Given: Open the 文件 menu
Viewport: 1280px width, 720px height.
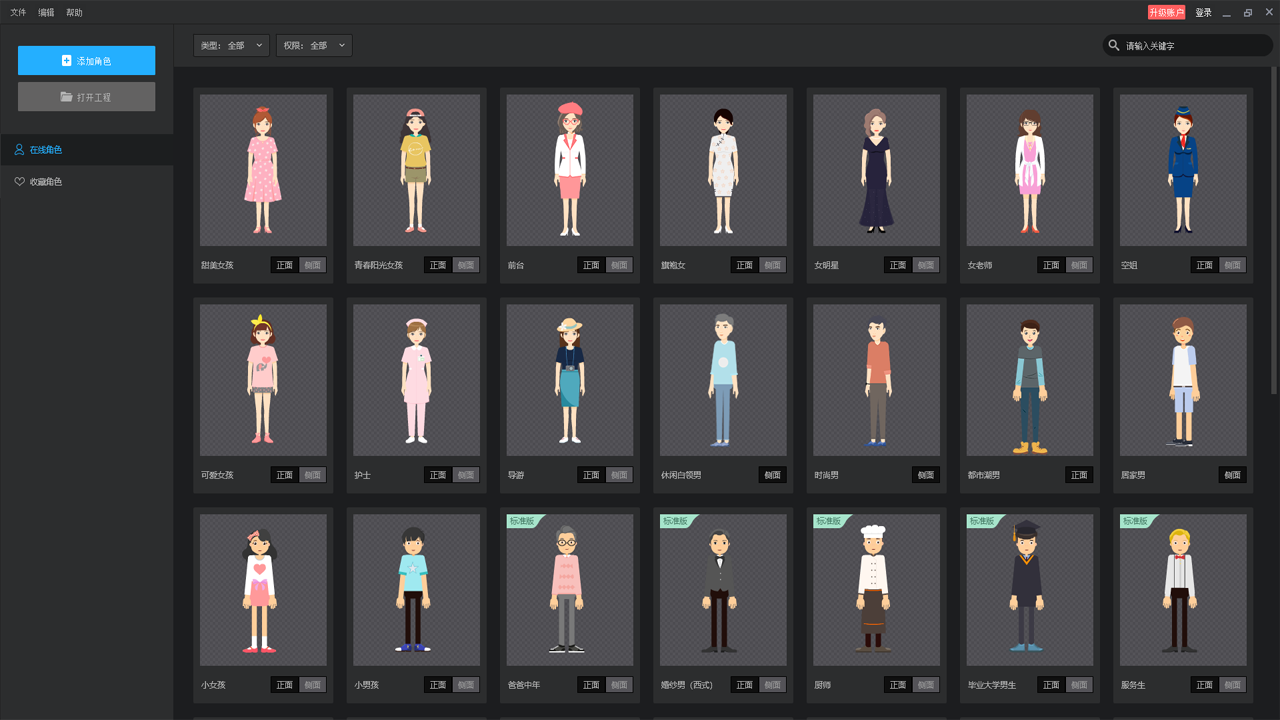Looking at the screenshot, I should point(18,13).
